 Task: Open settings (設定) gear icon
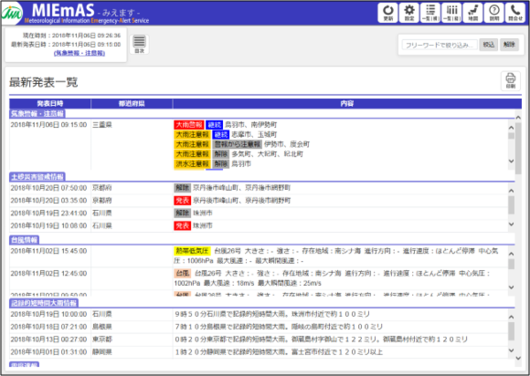[409, 13]
